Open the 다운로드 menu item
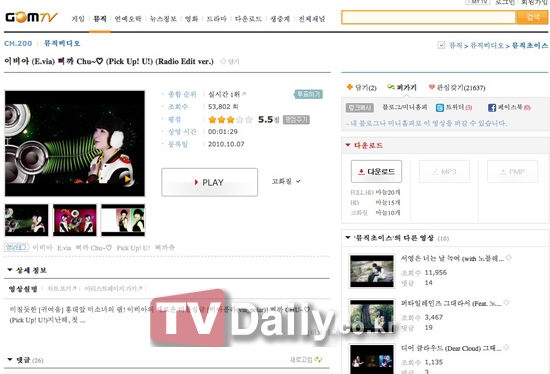This screenshot has height=374, width=550. coord(248,19)
